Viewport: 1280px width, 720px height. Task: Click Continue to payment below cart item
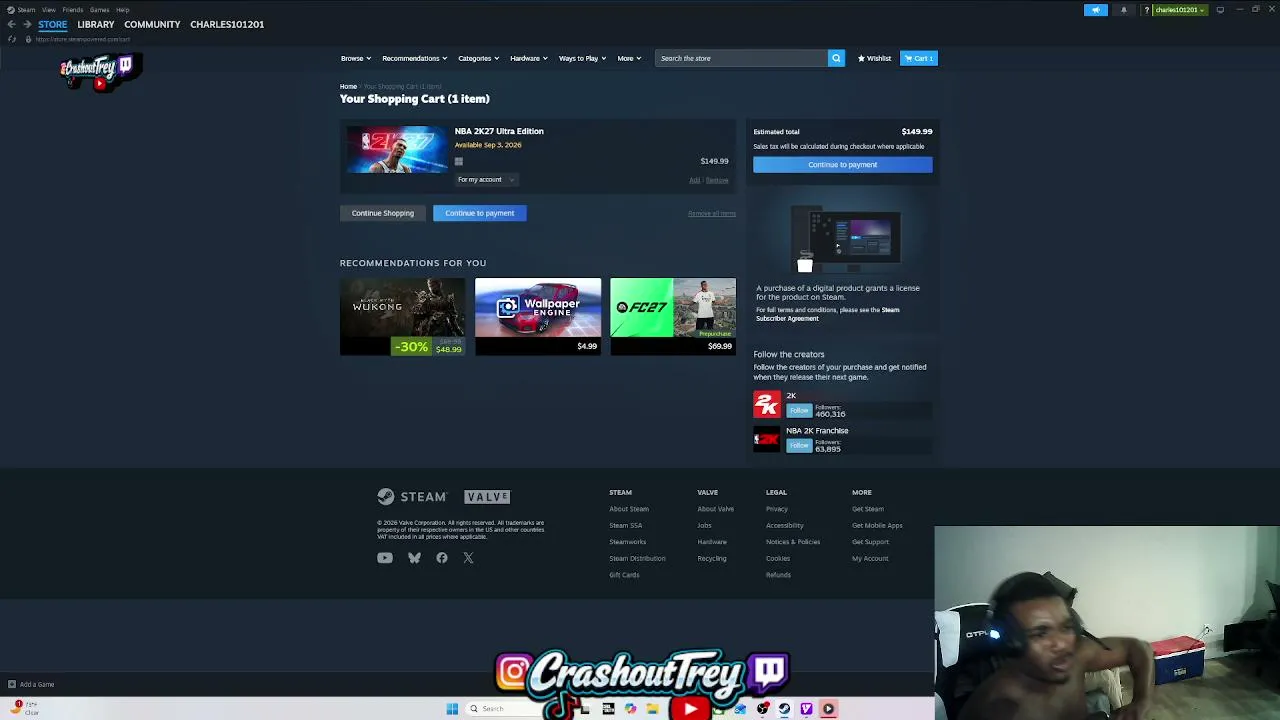point(480,213)
